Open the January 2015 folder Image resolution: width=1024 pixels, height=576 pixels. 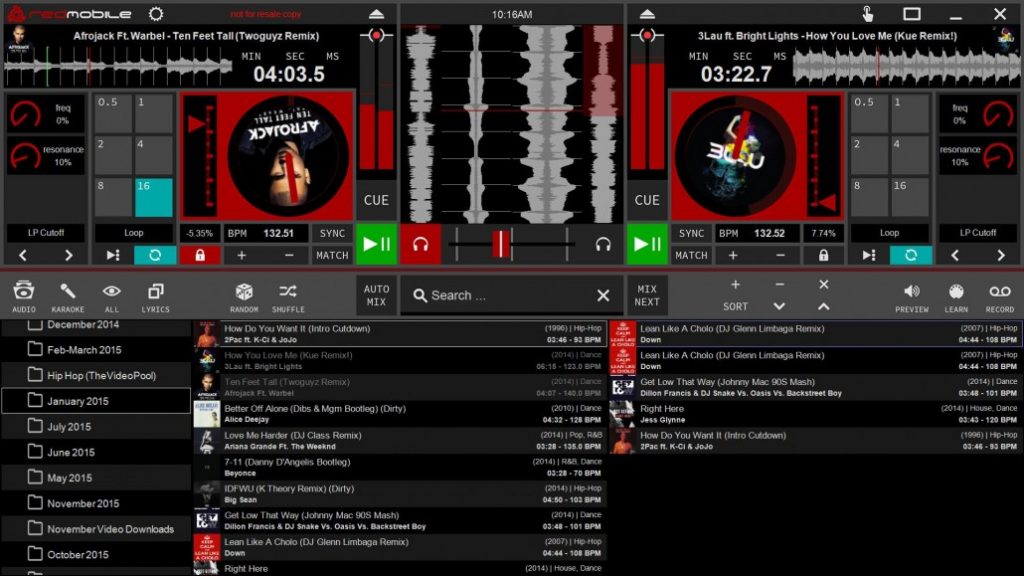tap(96, 401)
